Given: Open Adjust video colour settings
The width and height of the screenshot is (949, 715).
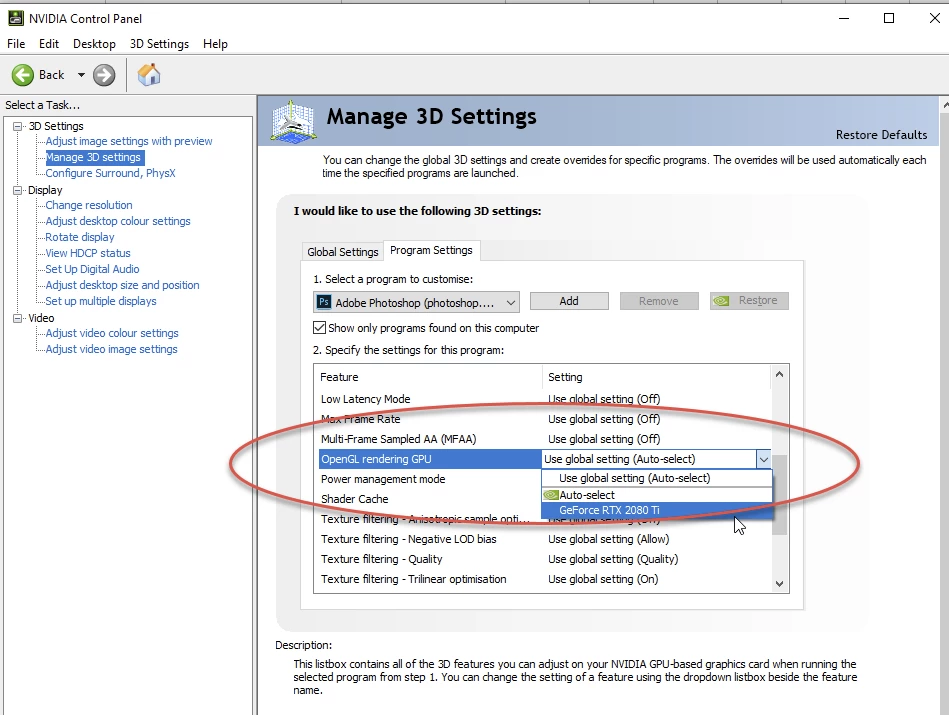Looking at the screenshot, I should point(112,333).
